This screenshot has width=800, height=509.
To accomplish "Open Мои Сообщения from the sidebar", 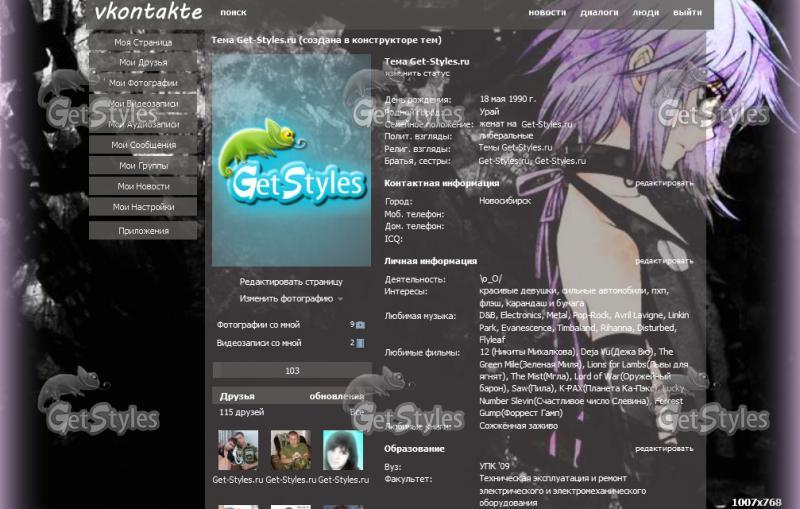I will coord(143,145).
